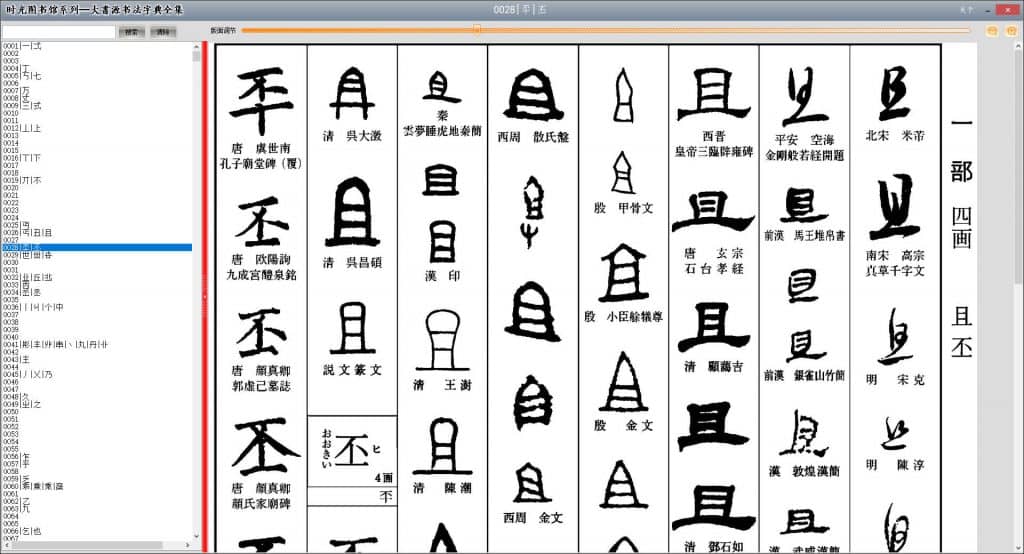Close the calligraphy dictionary window

pyautogui.click(x=1008, y=9)
